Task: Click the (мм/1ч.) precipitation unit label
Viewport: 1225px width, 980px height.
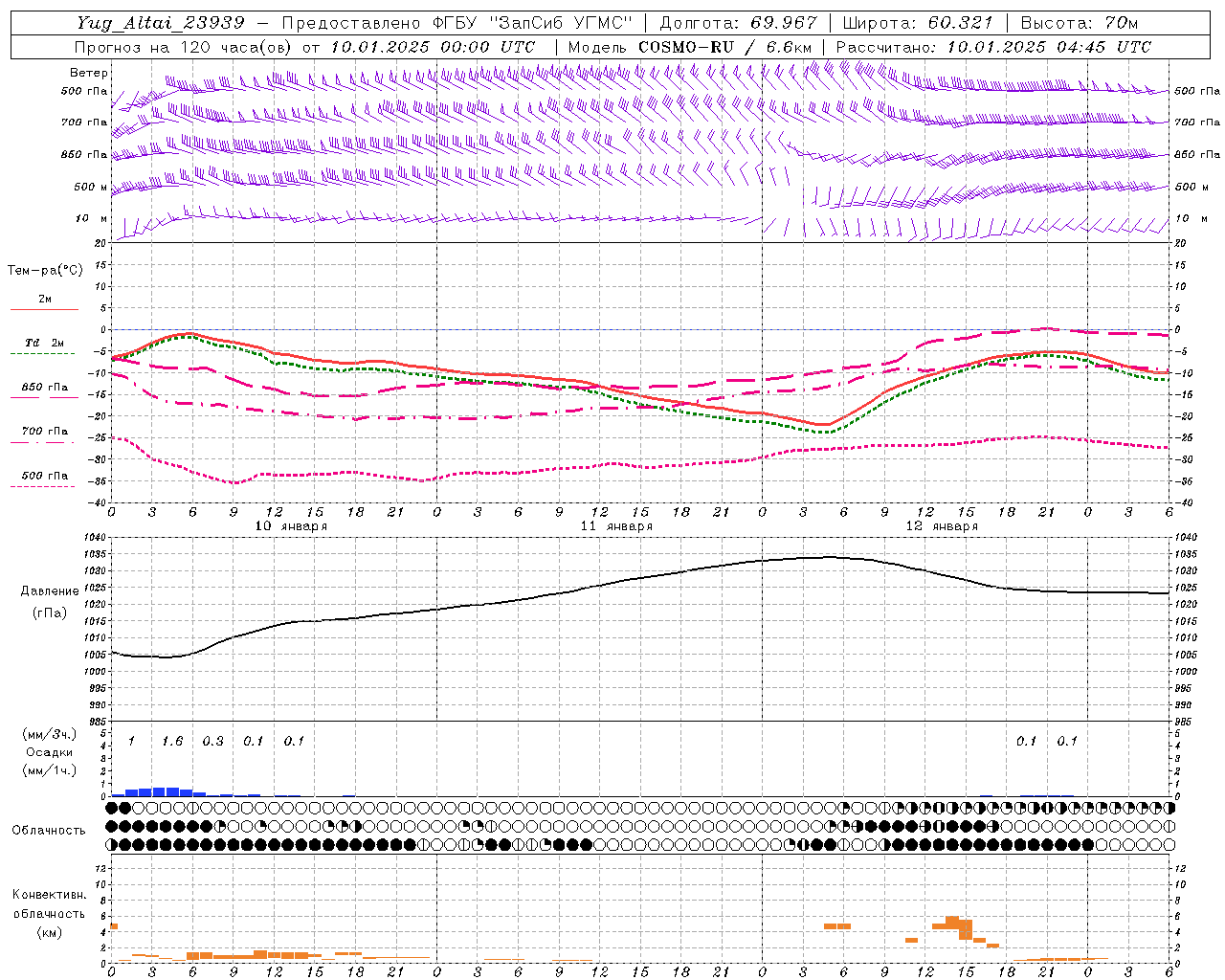Action: 50,769
